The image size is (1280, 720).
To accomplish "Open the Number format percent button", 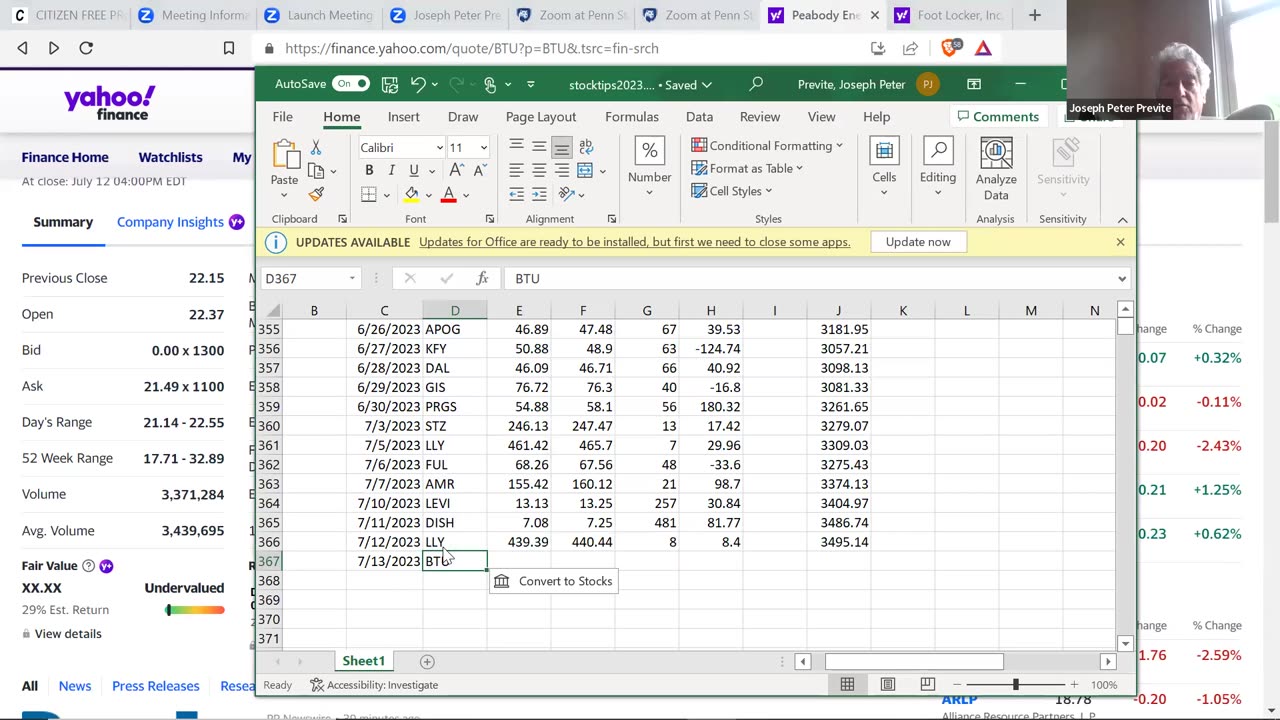I will [649, 166].
